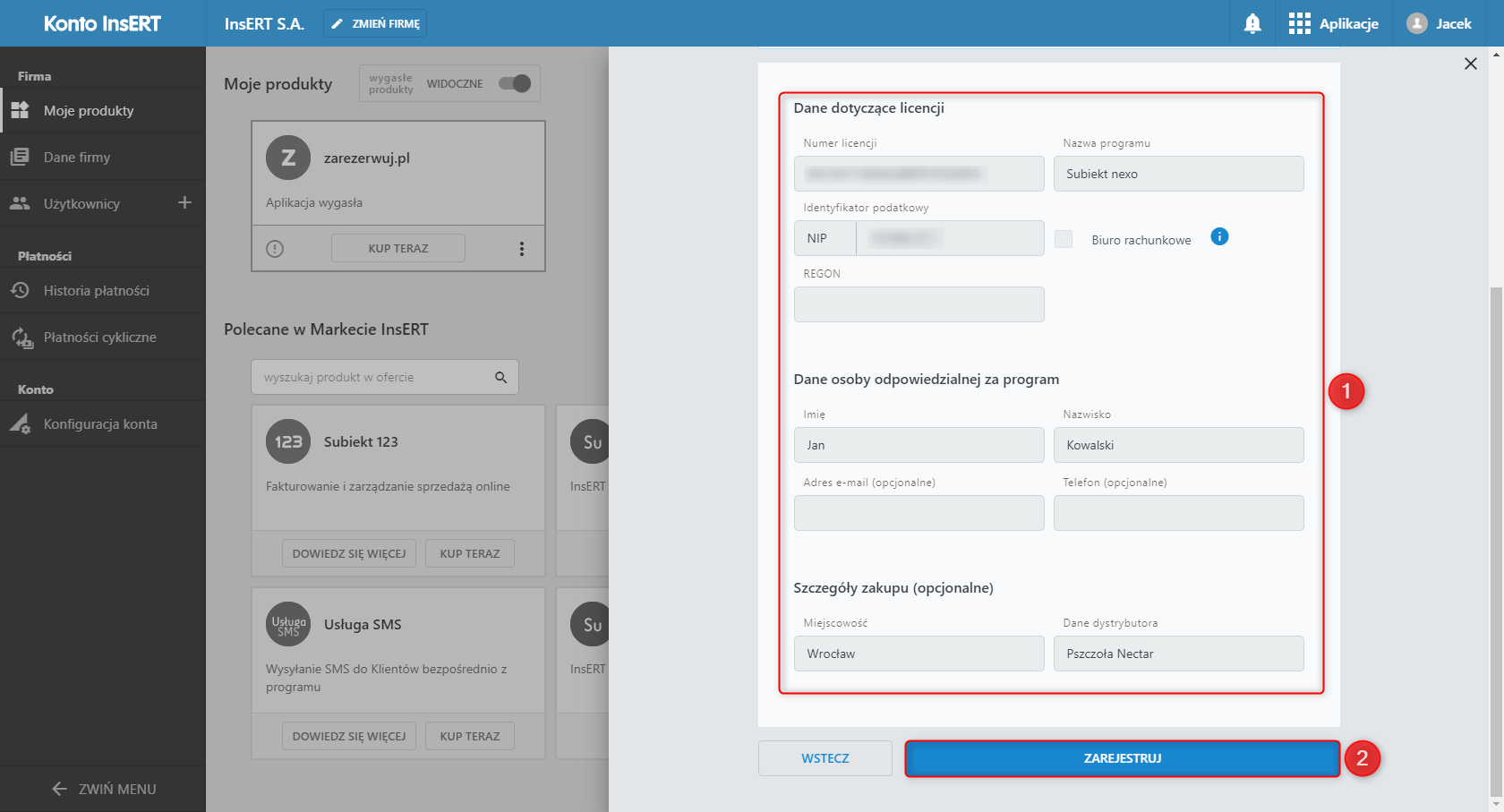Click Usługa SMS product logo
This screenshot has width=1504, height=812.
pyautogui.click(x=288, y=625)
